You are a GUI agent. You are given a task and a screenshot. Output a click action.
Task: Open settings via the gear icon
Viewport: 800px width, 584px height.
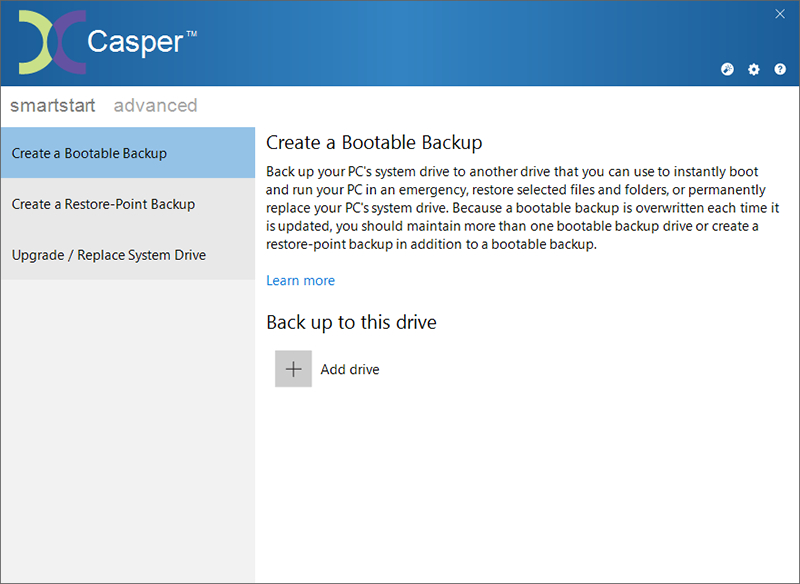[x=754, y=69]
